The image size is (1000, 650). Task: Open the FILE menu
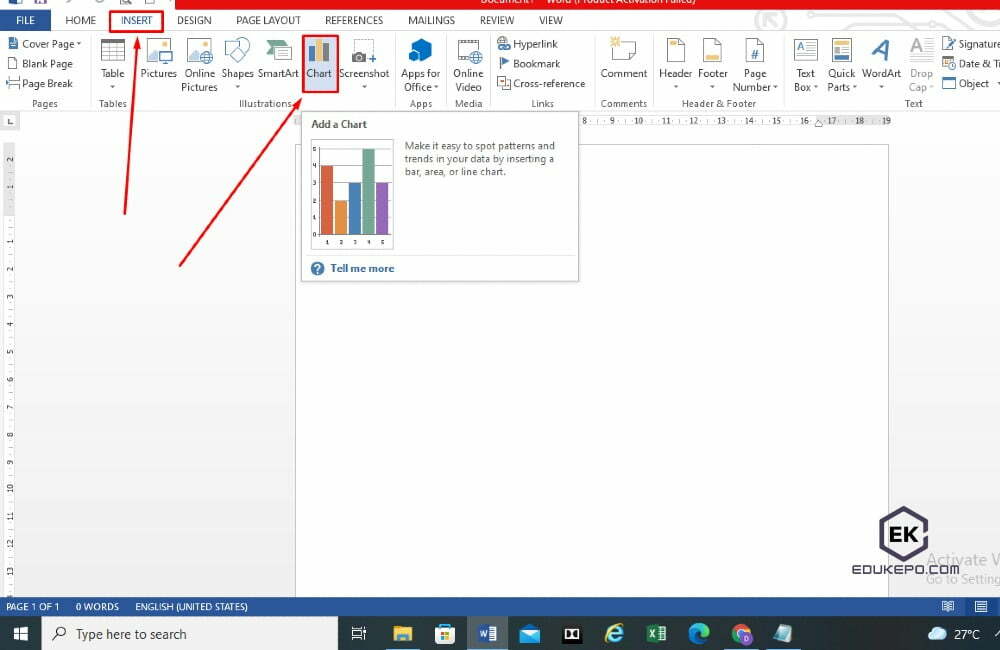25,20
